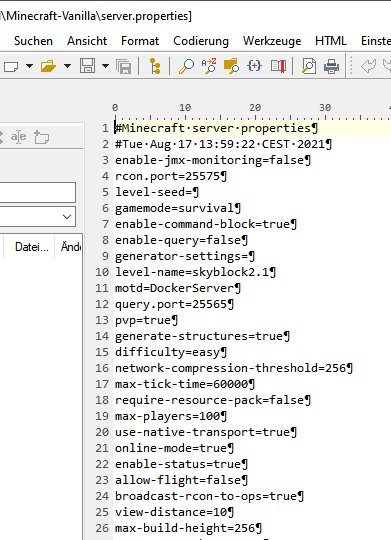Click line 'enable-query=false'
391x540 pixels.
181,240
